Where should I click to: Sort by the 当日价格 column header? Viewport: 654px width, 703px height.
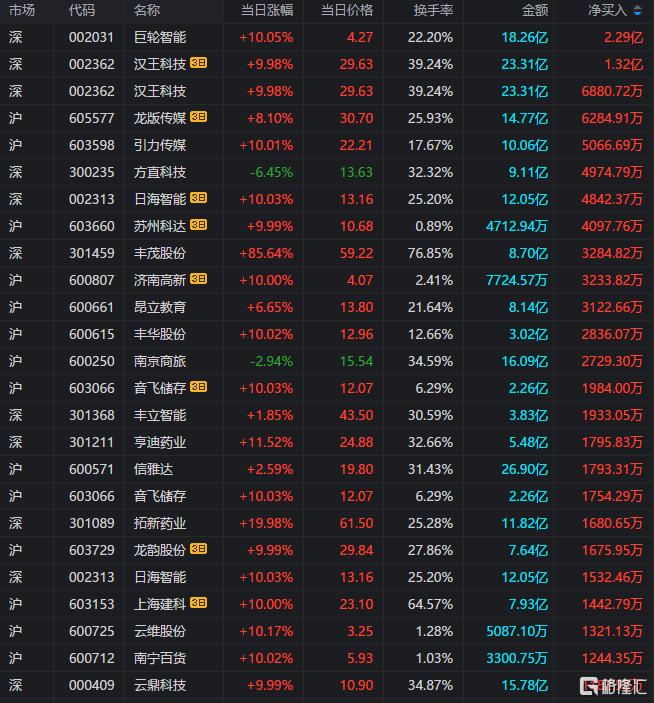point(347,10)
